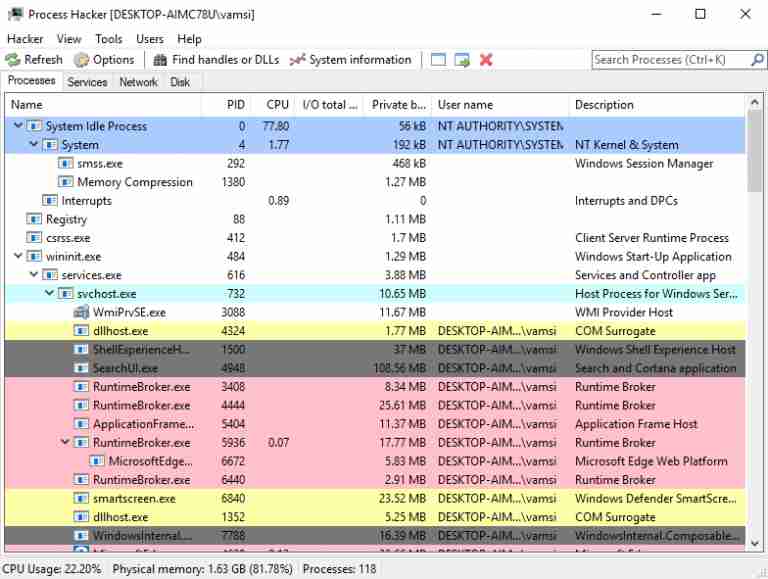Open the Tools menu

point(109,39)
